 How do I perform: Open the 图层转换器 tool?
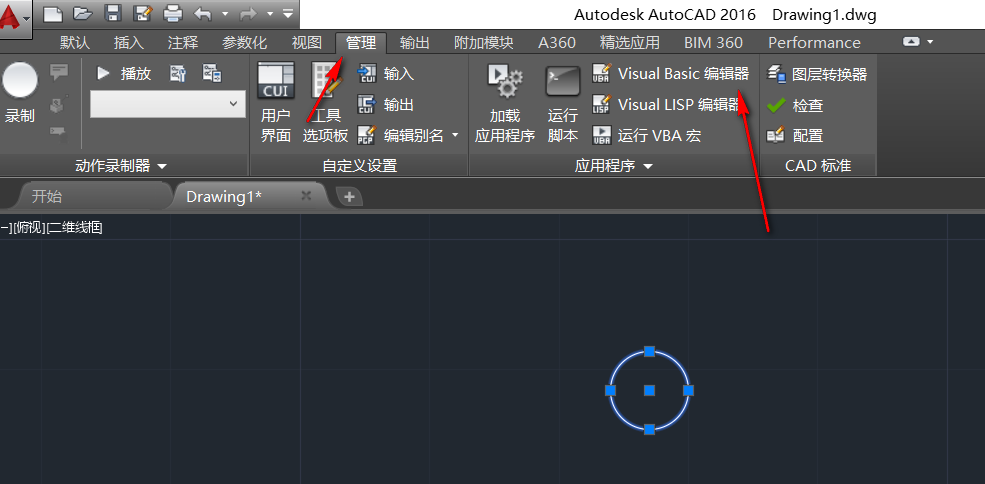pos(817,74)
